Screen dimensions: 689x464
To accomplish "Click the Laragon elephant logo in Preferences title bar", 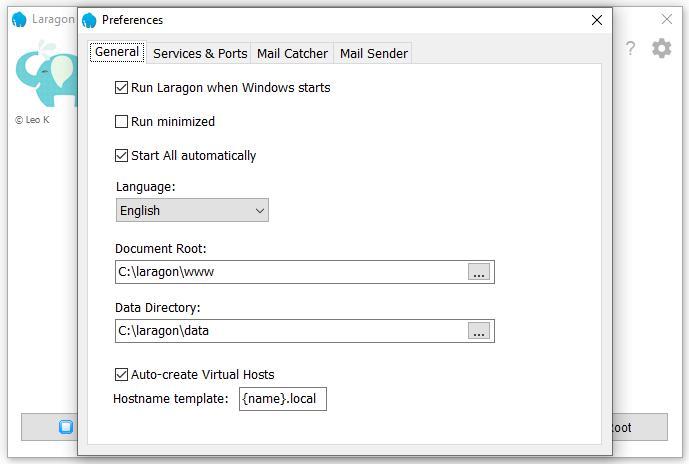I will pos(89,20).
